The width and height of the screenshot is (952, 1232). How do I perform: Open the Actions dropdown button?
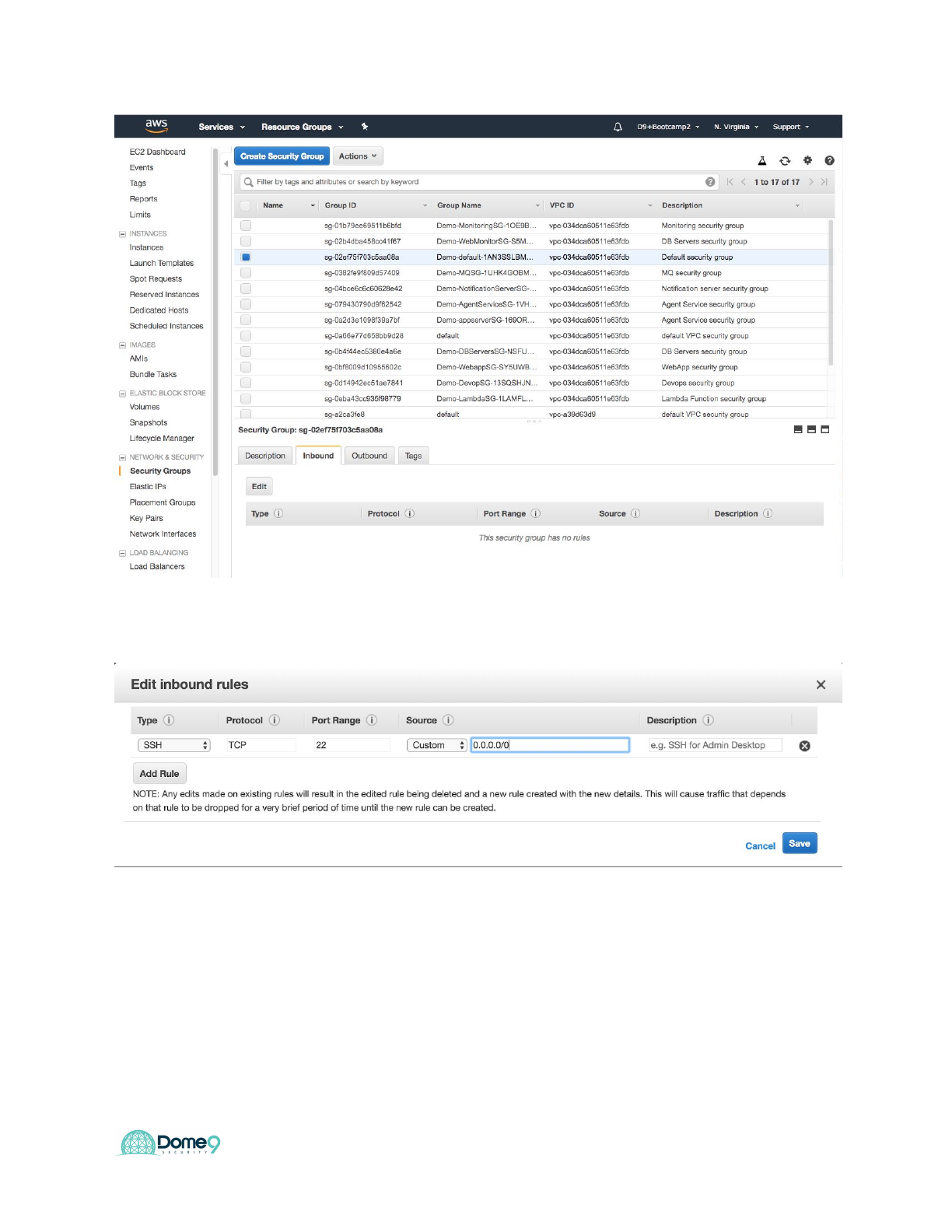[358, 156]
